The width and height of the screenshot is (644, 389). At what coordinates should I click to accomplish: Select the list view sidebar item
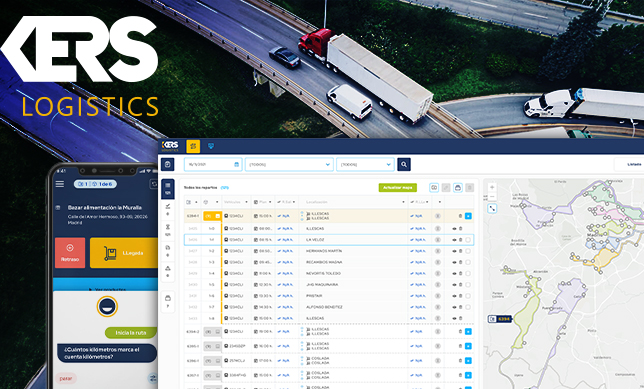[x=168, y=189]
